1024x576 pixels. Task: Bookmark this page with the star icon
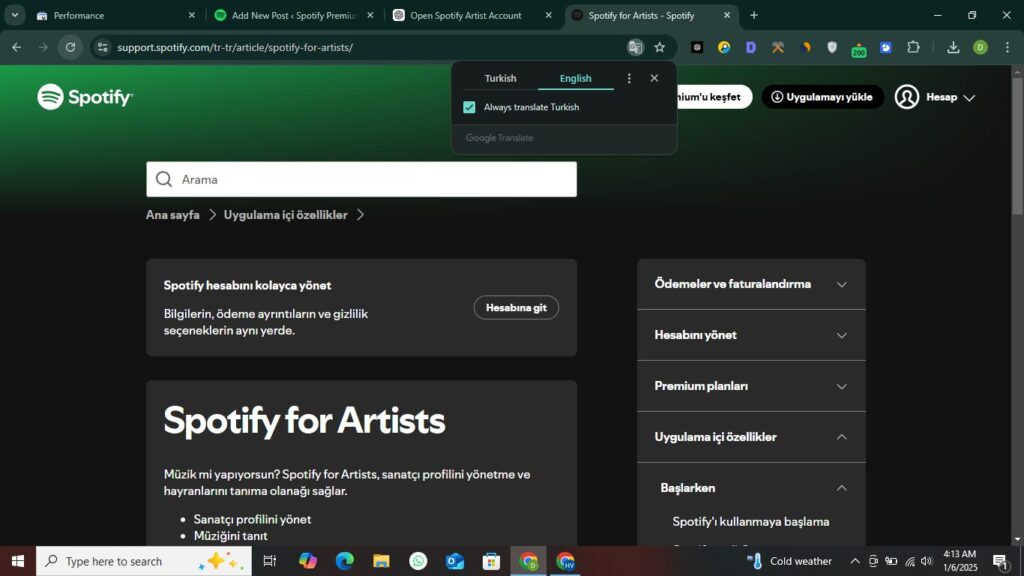(660, 47)
